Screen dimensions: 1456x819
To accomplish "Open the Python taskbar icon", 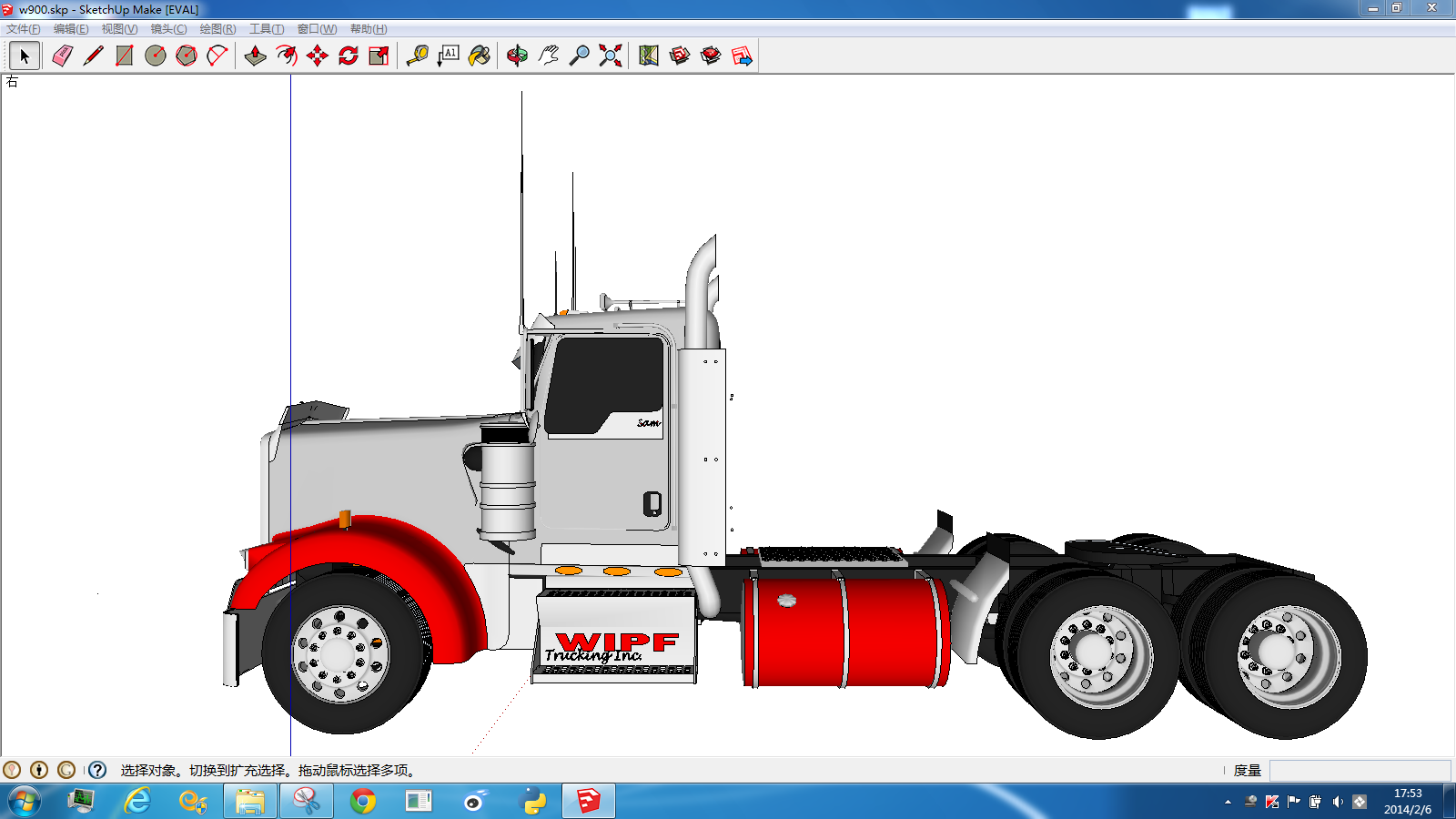I will coord(534,802).
